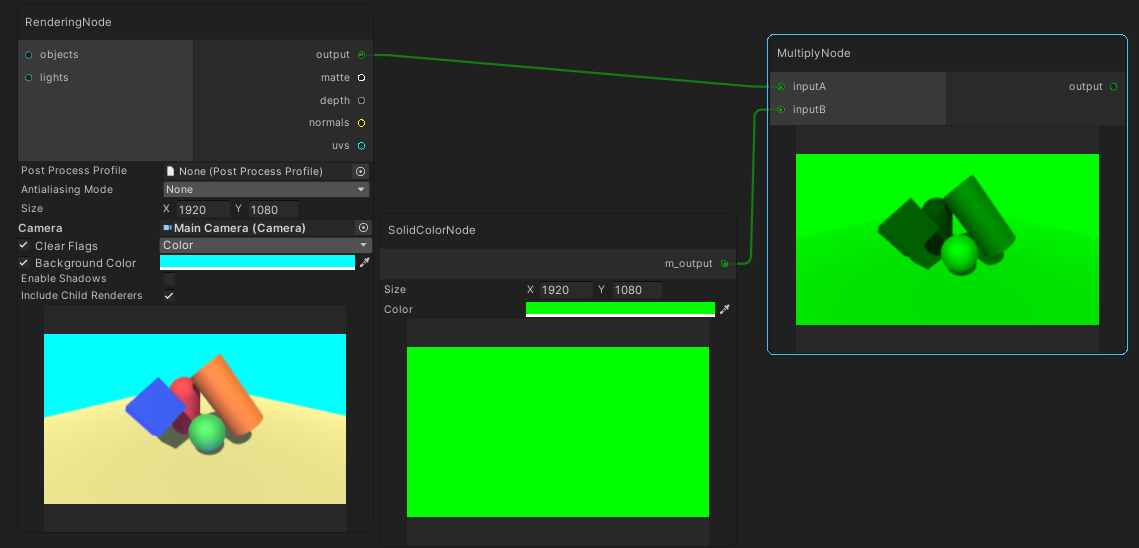Screen dimensions: 1139x548
Task: Click the RenderingNode Size X field
Action: coord(203,210)
